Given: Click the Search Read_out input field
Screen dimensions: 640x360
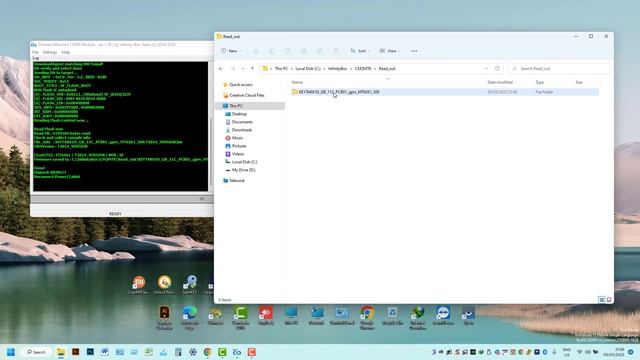Looking at the screenshot, I should [559, 69].
